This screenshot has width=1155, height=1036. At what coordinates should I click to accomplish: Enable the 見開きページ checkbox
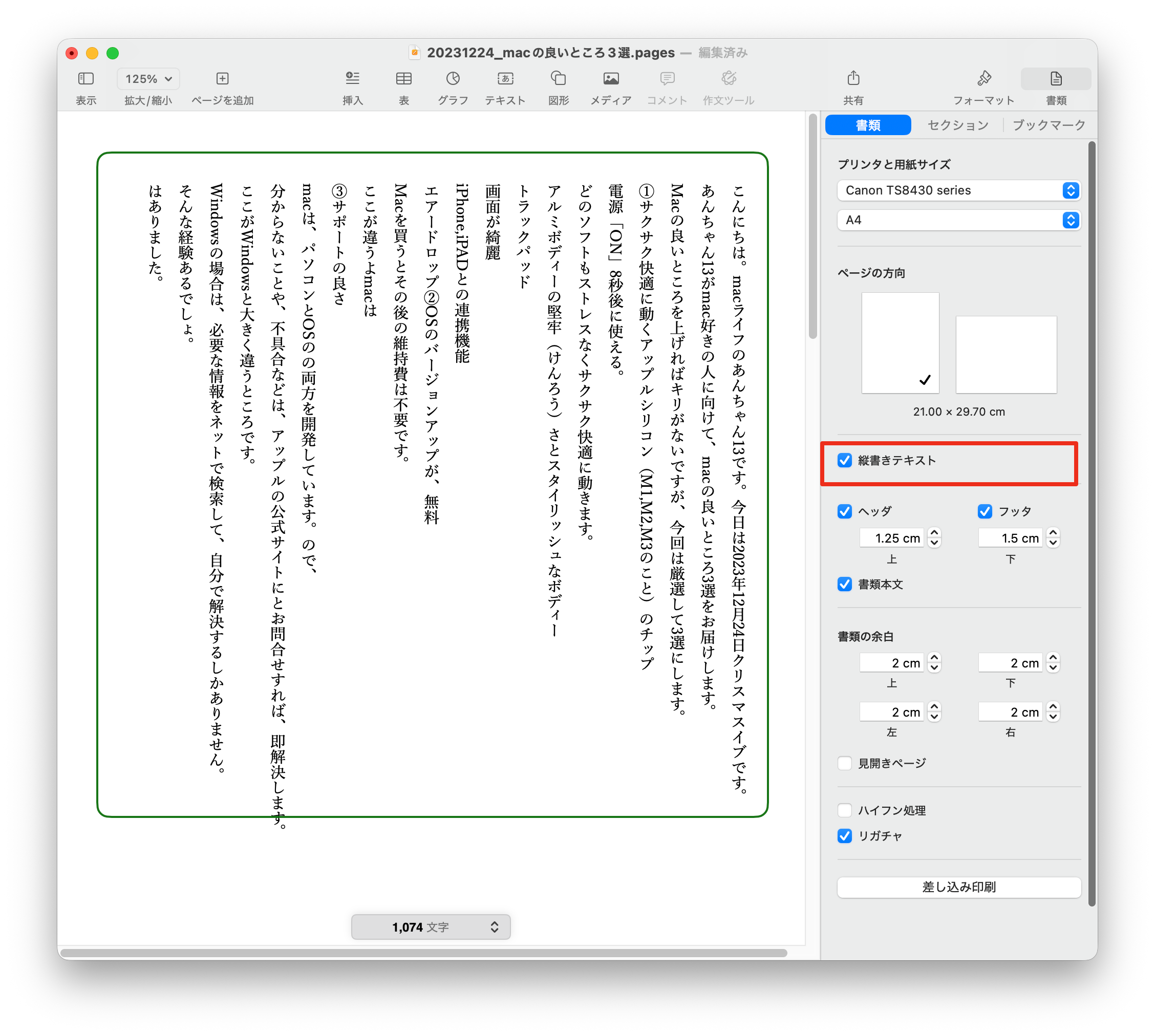pyautogui.click(x=845, y=763)
